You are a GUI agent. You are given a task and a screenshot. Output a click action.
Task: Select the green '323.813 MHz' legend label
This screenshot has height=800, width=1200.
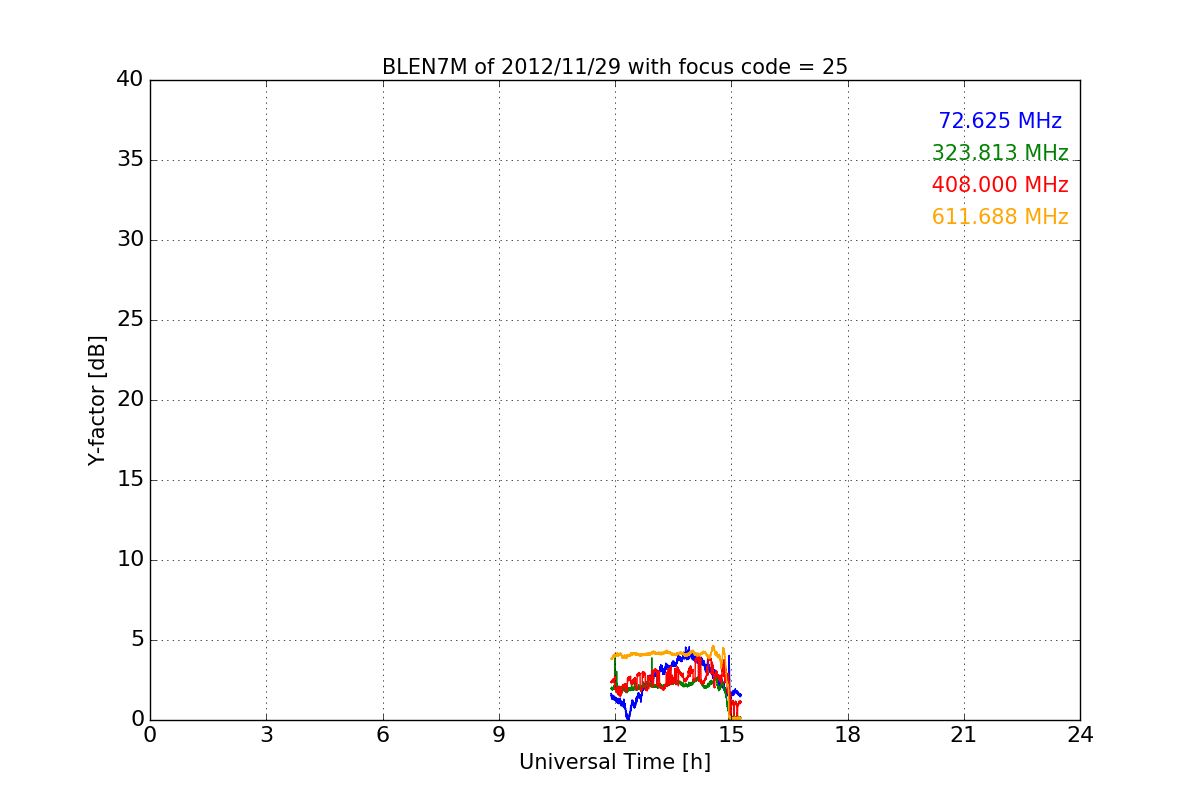tap(1000, 153)
